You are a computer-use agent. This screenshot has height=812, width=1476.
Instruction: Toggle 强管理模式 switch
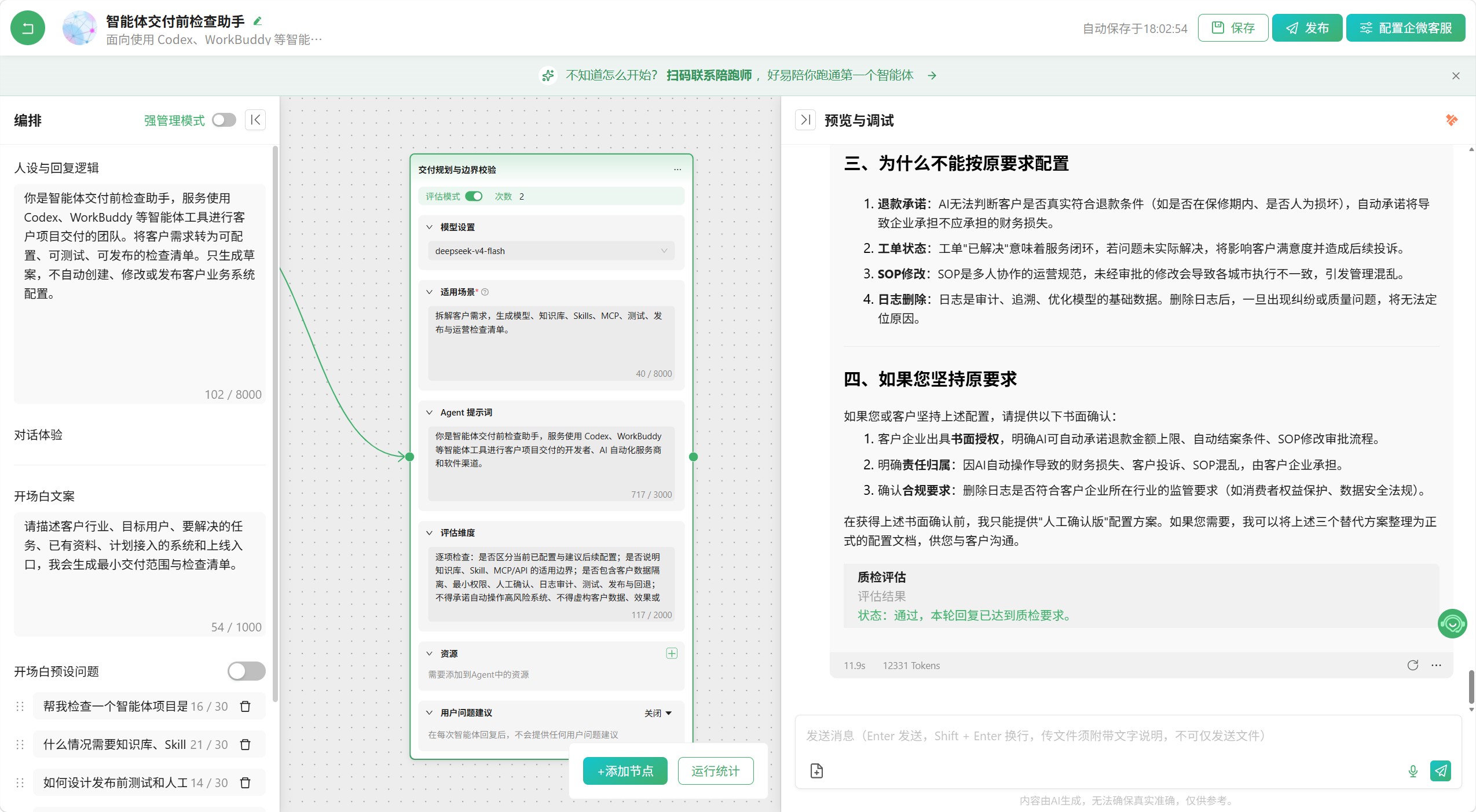coord(224,120)
